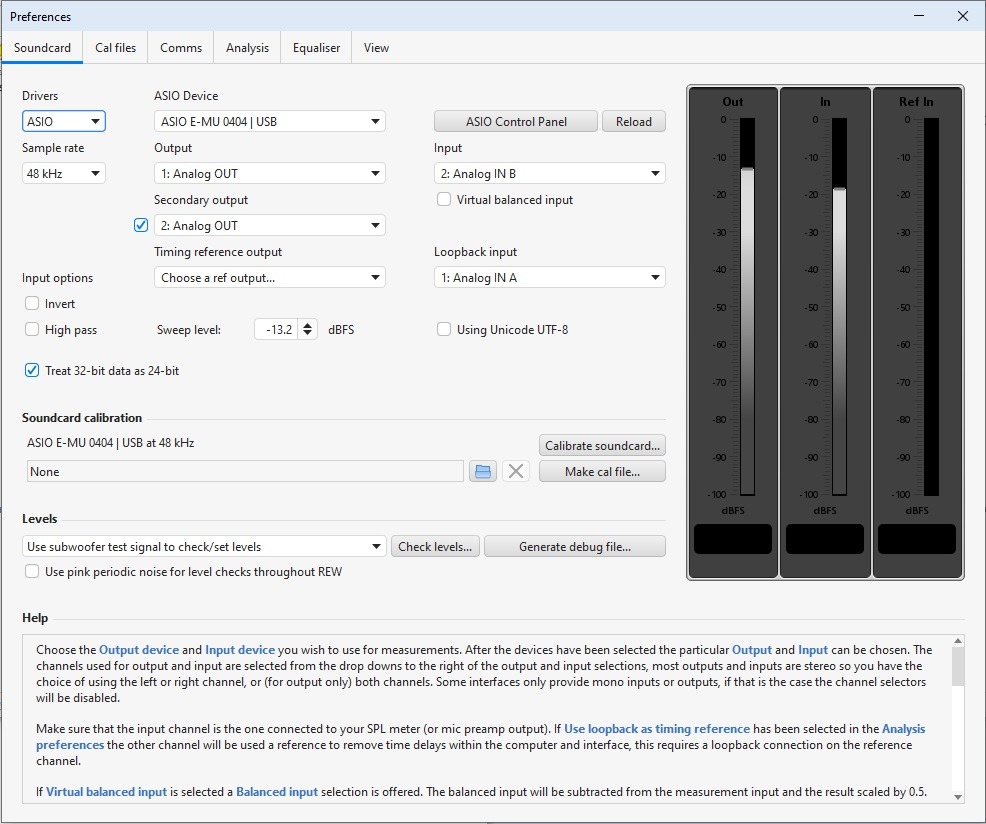986x824 pixels.
Task: Clear the cal file with X icon
Action: point(516,471)
